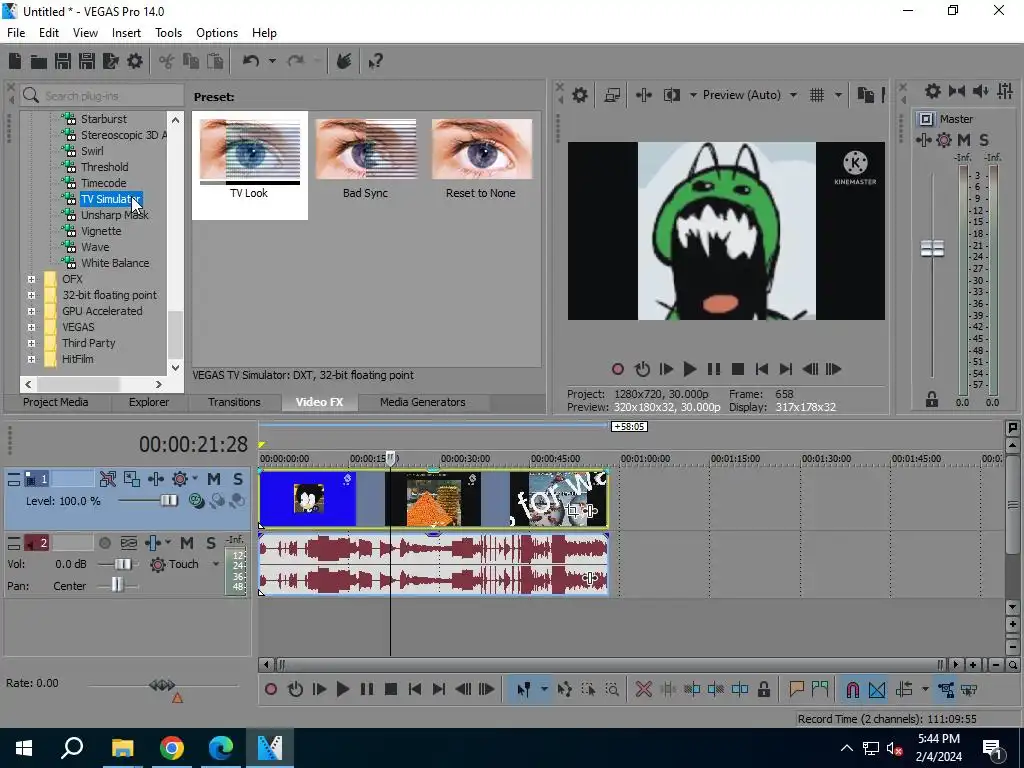
Task: Insert a region with the green flags icon
Action: (820, 690)
